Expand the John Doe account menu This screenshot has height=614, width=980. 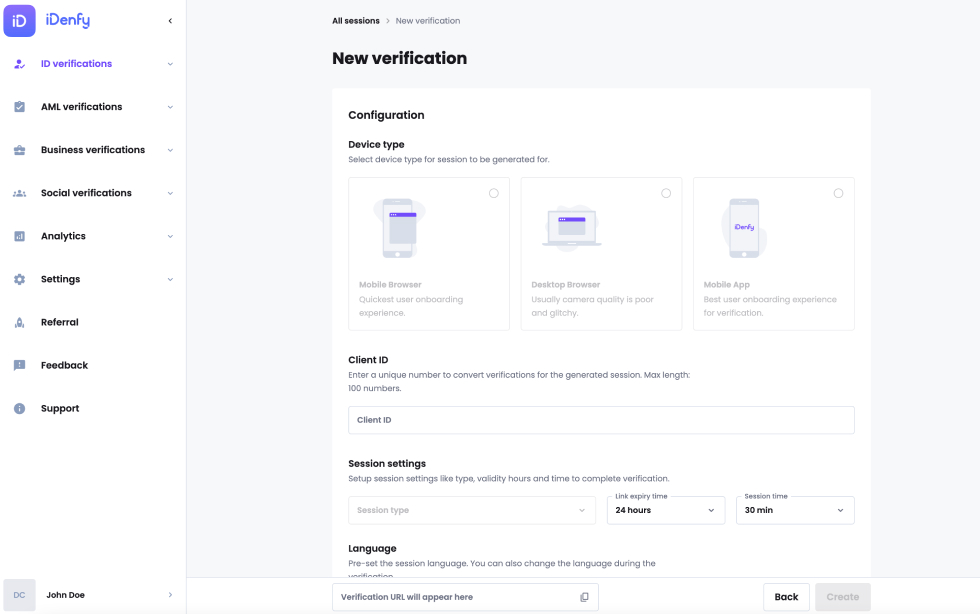tap(90, 595)
